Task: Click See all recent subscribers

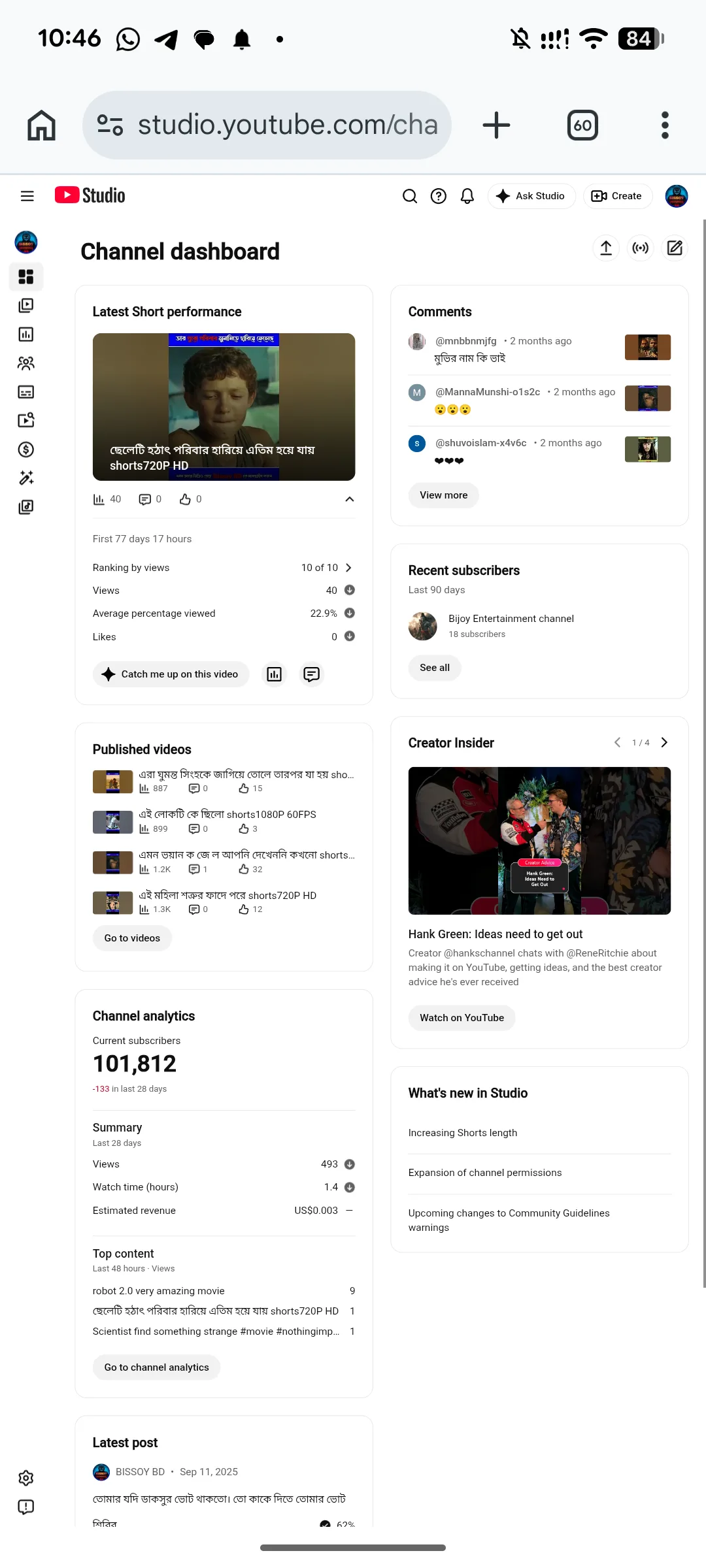Action: coord(435,668)
